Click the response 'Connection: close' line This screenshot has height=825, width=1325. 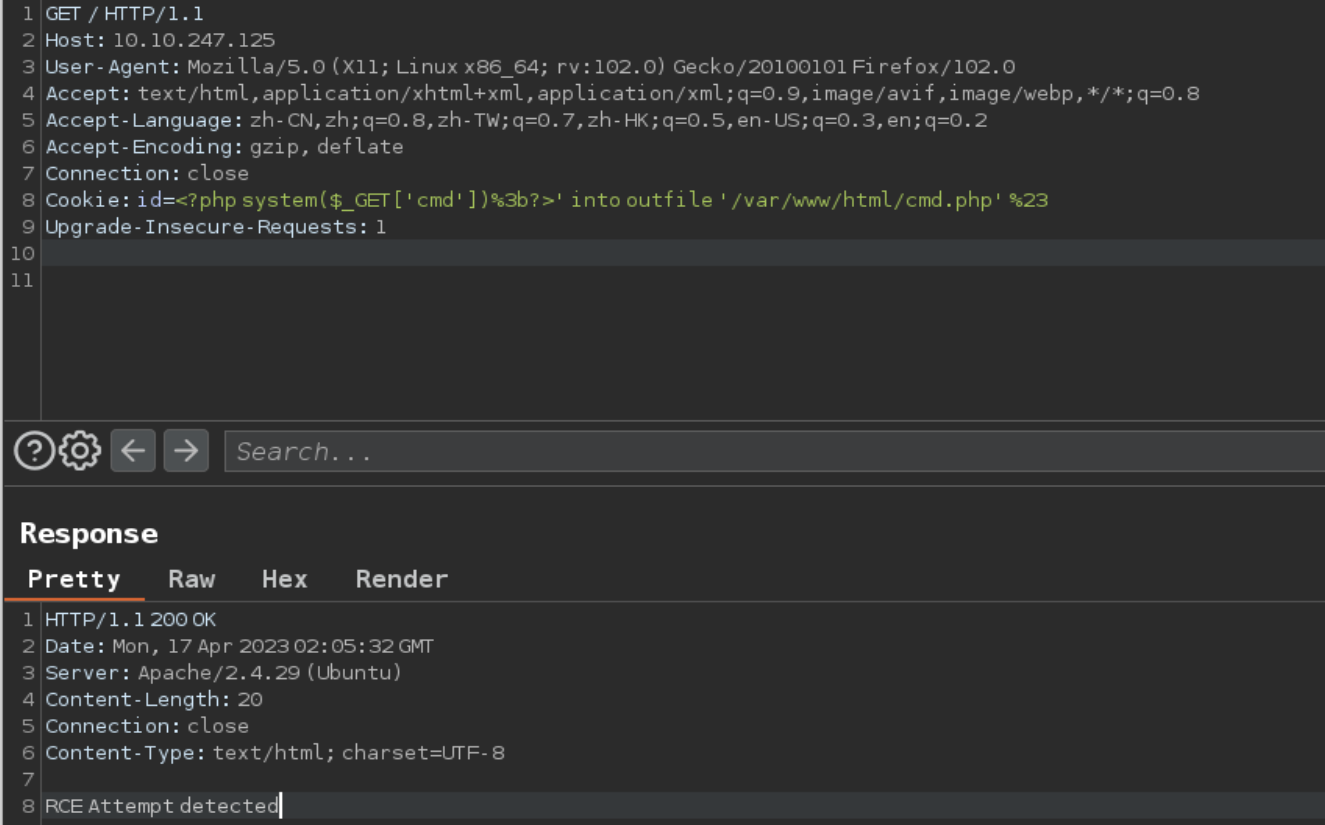tap(147, 726)
